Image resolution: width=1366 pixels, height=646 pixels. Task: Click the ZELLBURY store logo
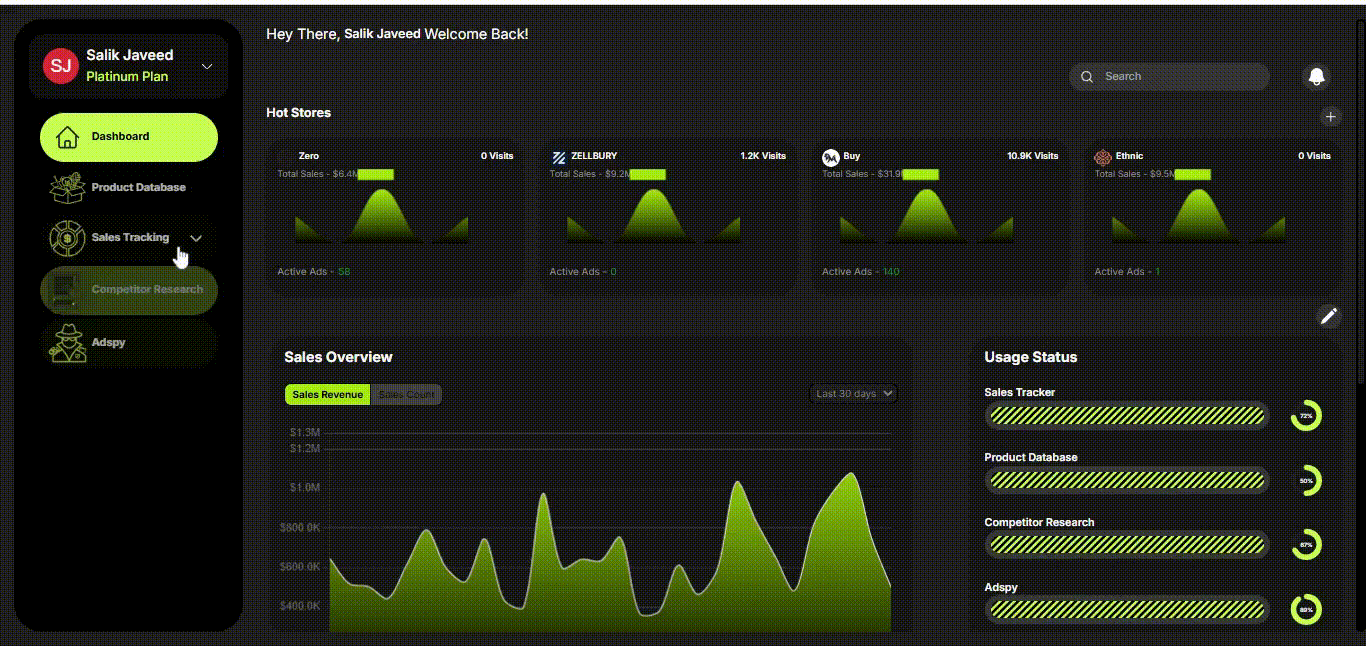coord(559,157)
